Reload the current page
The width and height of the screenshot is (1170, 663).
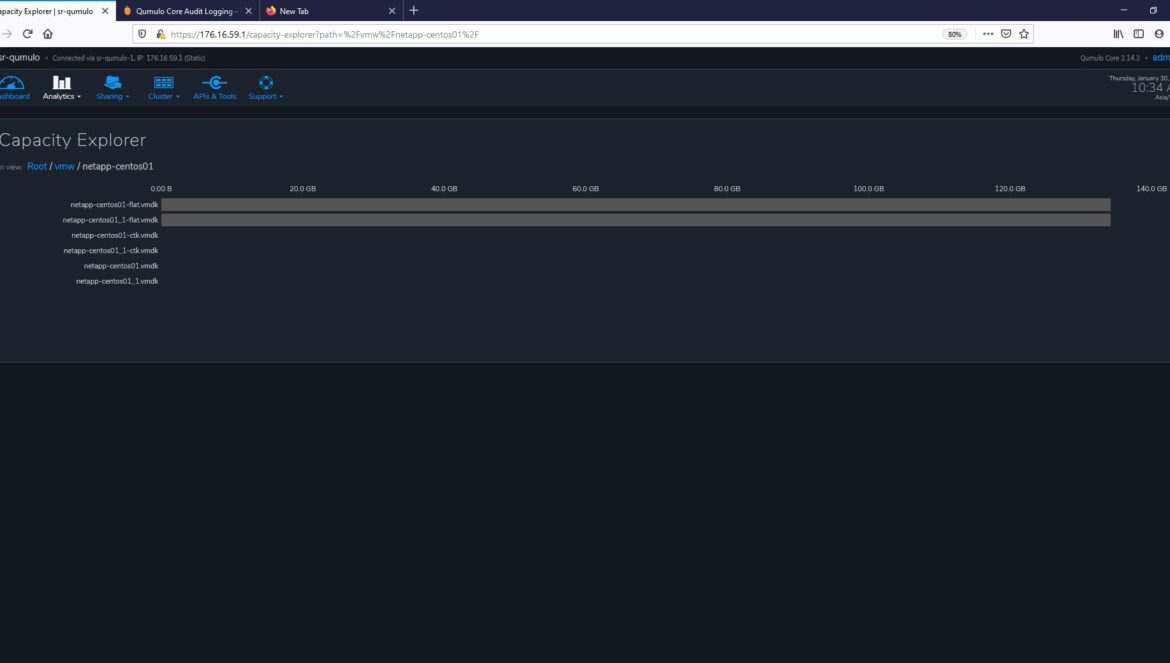coord(28,34)
